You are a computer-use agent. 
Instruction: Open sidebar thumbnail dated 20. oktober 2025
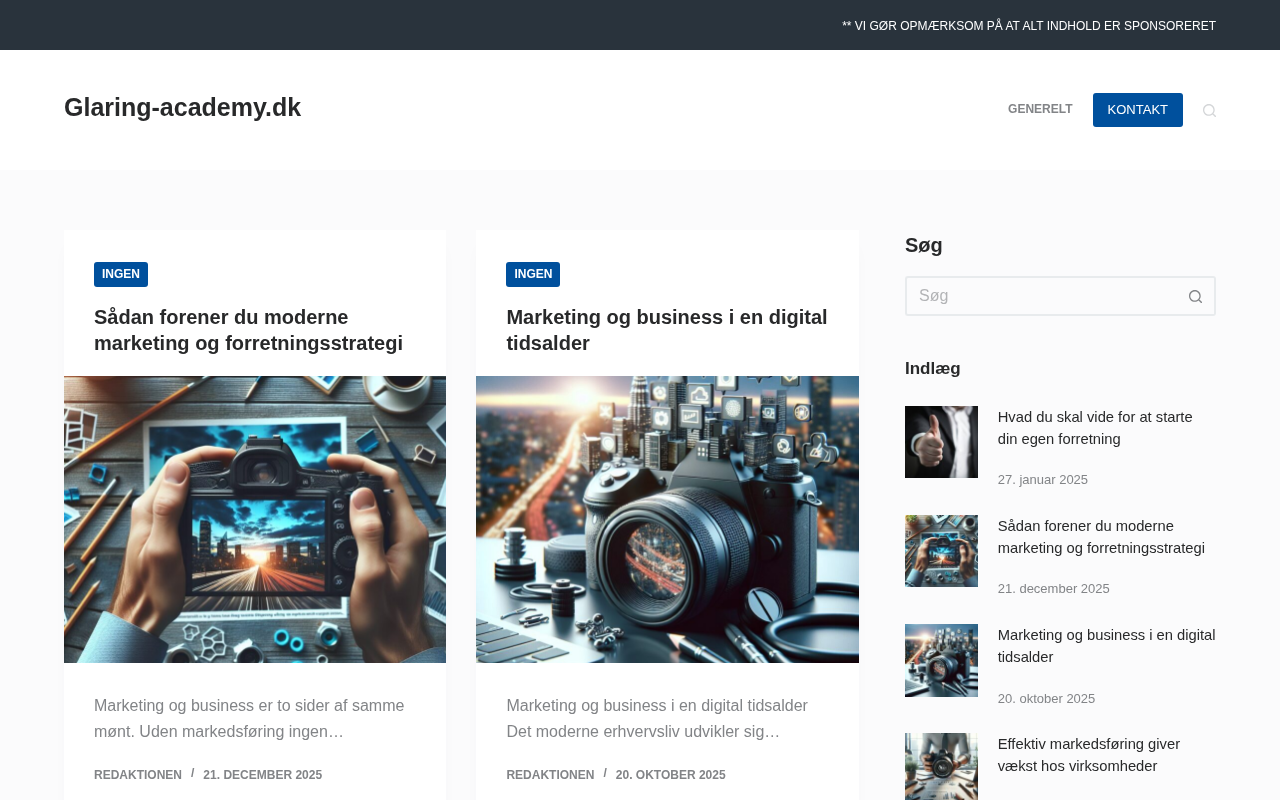tap(941, 660)
